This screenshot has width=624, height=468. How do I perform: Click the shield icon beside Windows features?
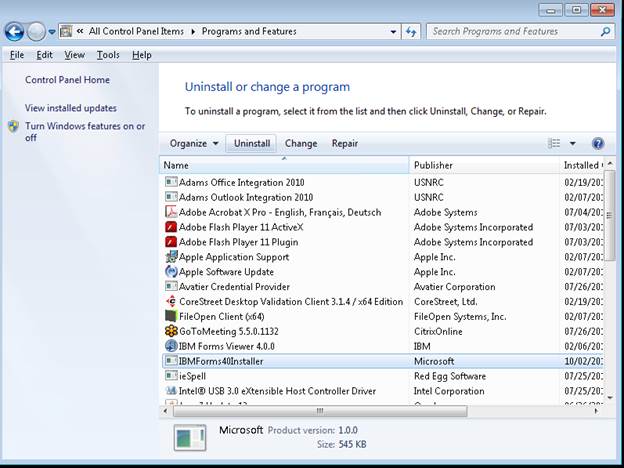pos(14,127)
